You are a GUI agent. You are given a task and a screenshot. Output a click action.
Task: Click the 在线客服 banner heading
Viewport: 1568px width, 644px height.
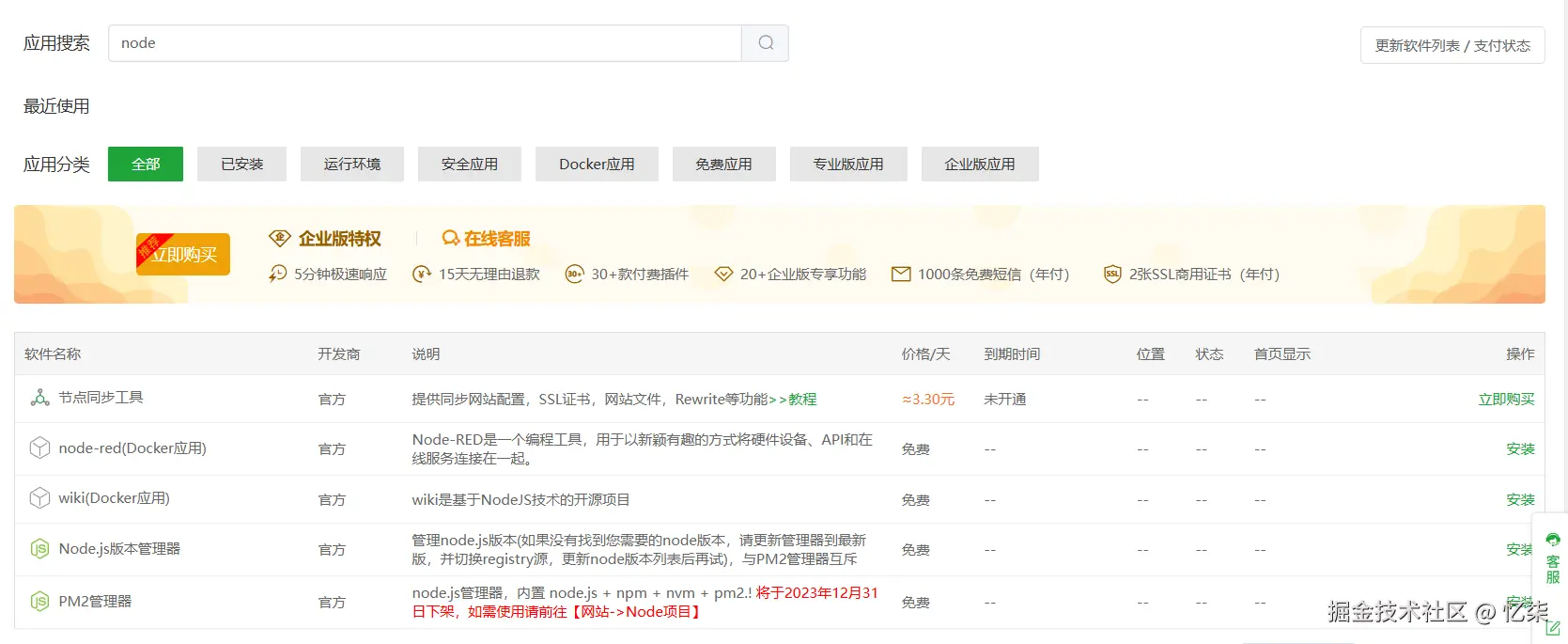point(497,239)
